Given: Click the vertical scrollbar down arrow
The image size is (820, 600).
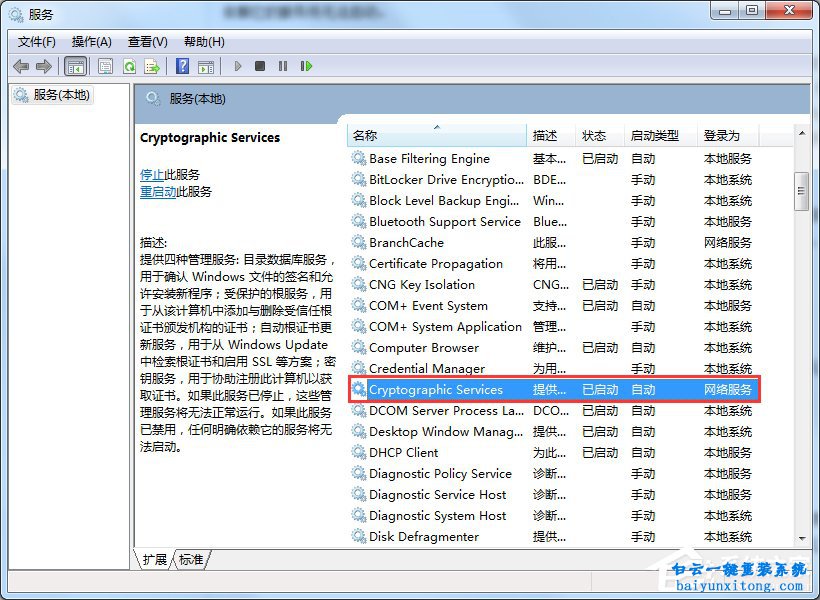Looking at the screenshot, I should 801,540.
